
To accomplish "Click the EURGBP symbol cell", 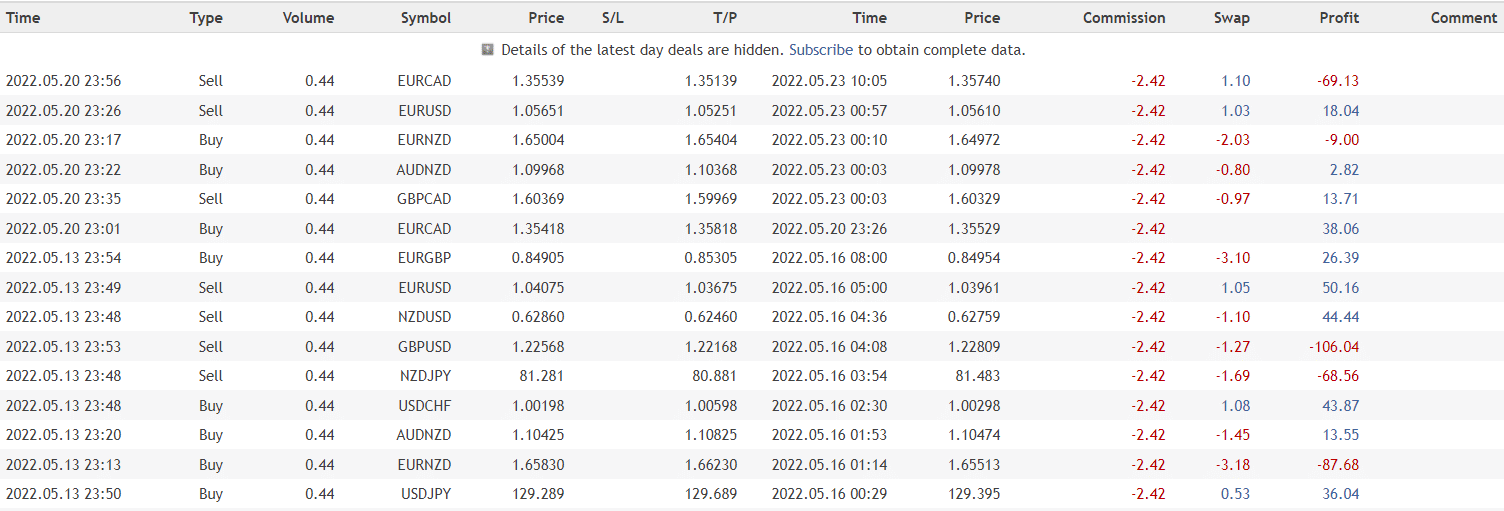I will [424, 258].
